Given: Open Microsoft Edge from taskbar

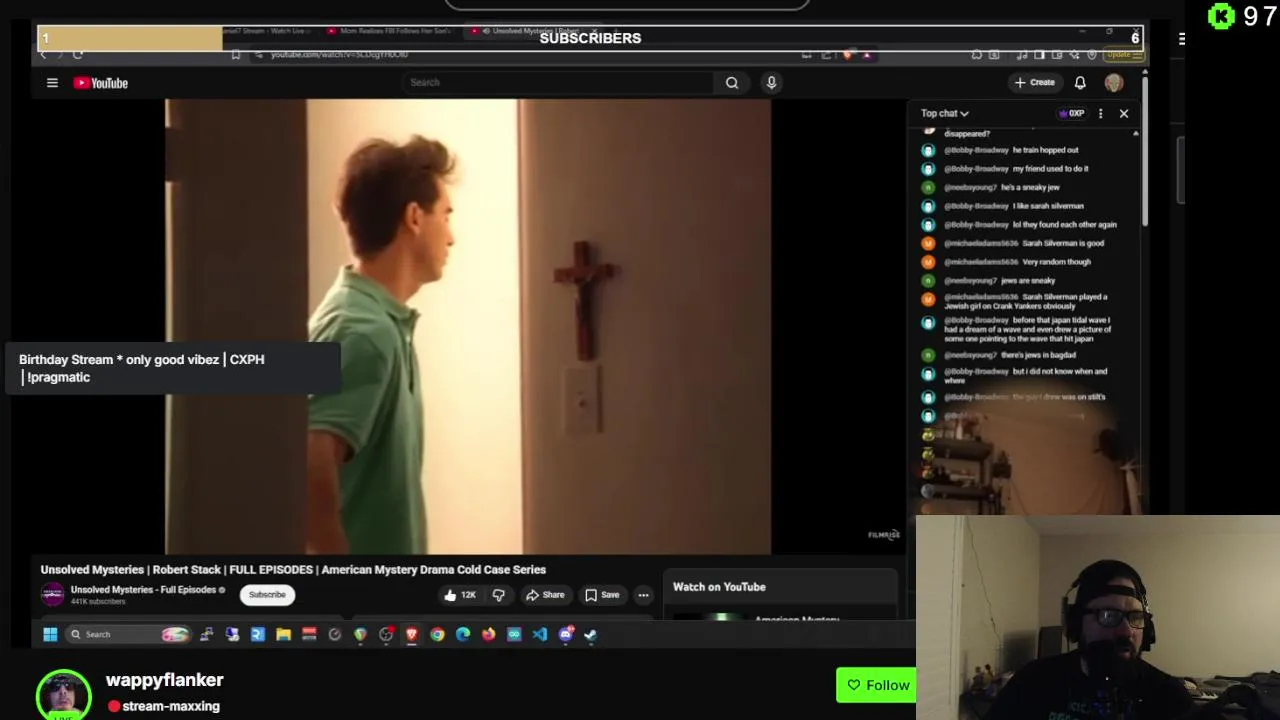Looking at the screenshot, I should click(x=463, y=634).
